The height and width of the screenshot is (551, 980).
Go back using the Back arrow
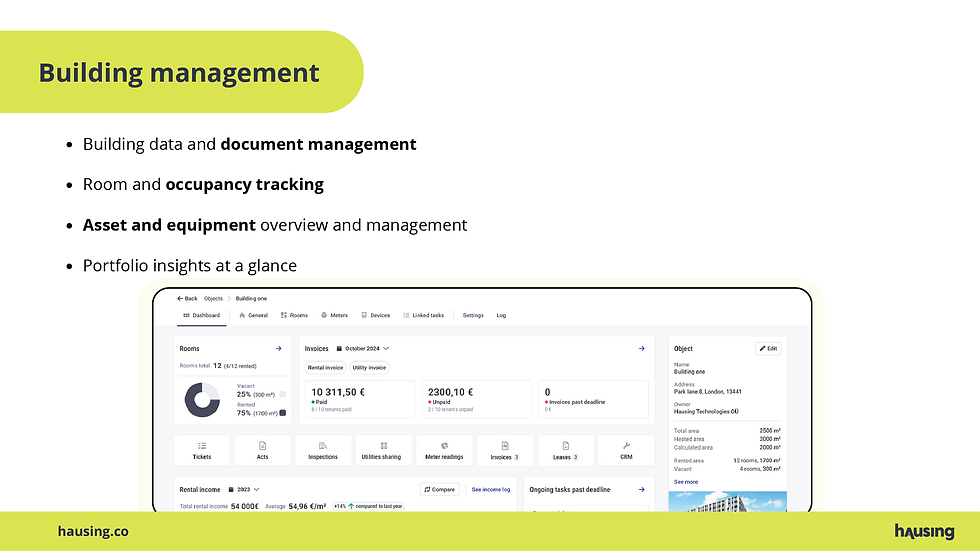[187, 299]
